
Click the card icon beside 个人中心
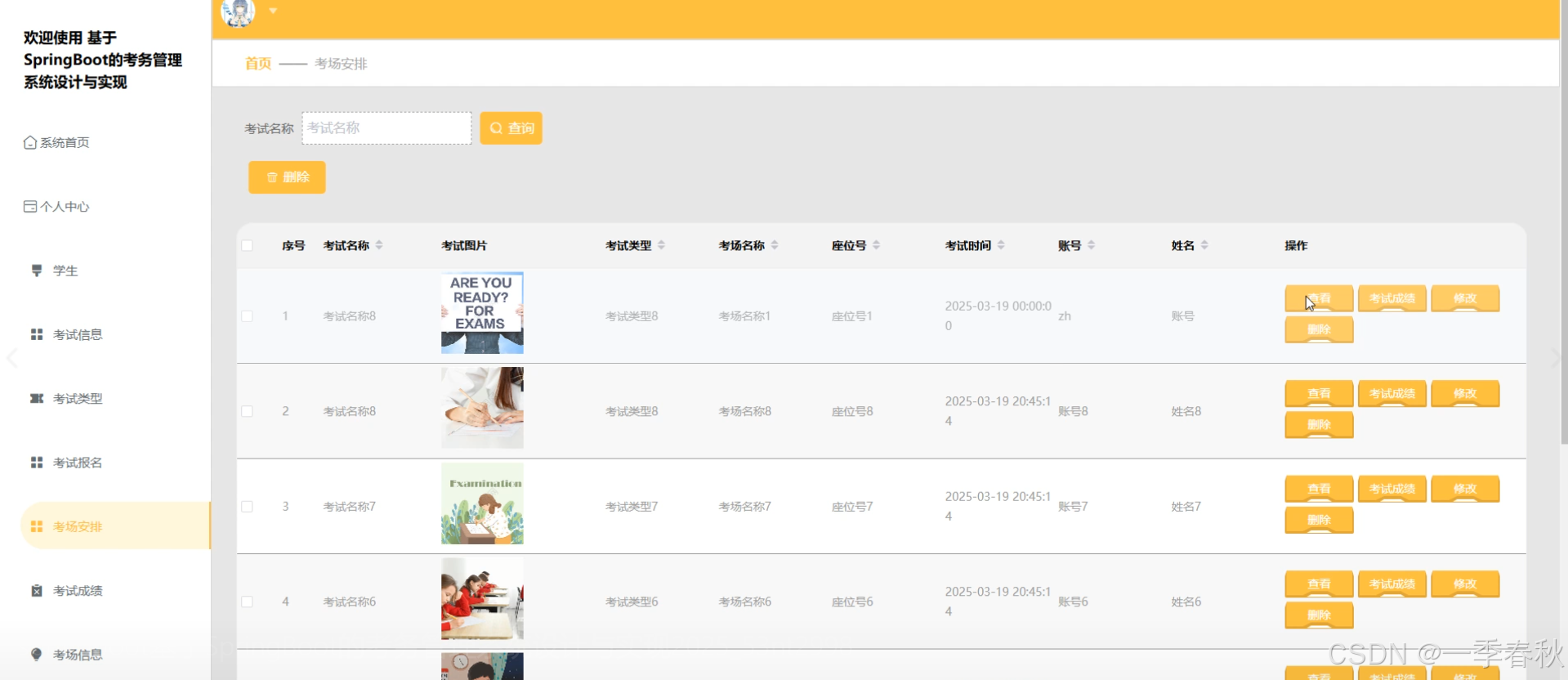tap(30, 207)
